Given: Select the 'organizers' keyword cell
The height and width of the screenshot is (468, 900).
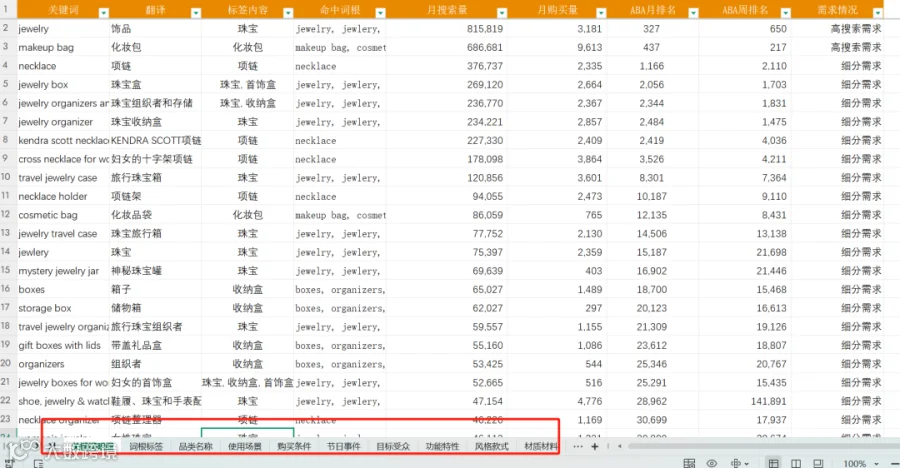Looking at the screenshot, I should click(63, 363).
